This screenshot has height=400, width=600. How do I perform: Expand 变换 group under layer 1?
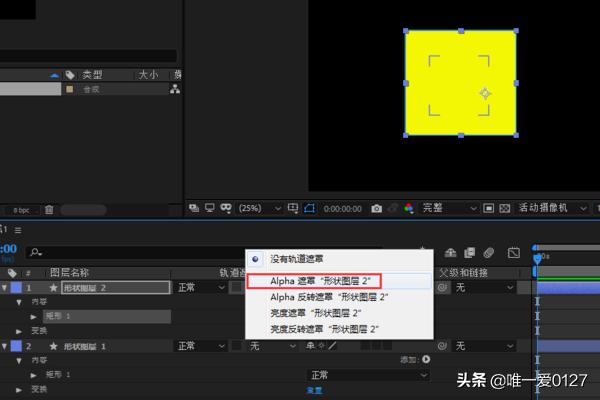tap(18, 331)
